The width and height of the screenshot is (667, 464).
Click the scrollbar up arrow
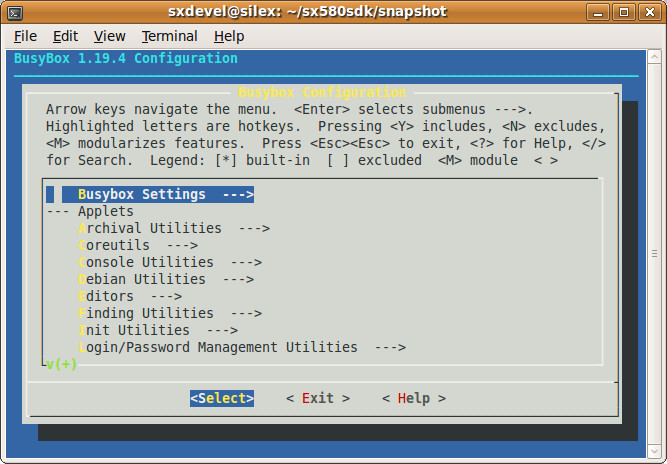(x=654, y=57)
